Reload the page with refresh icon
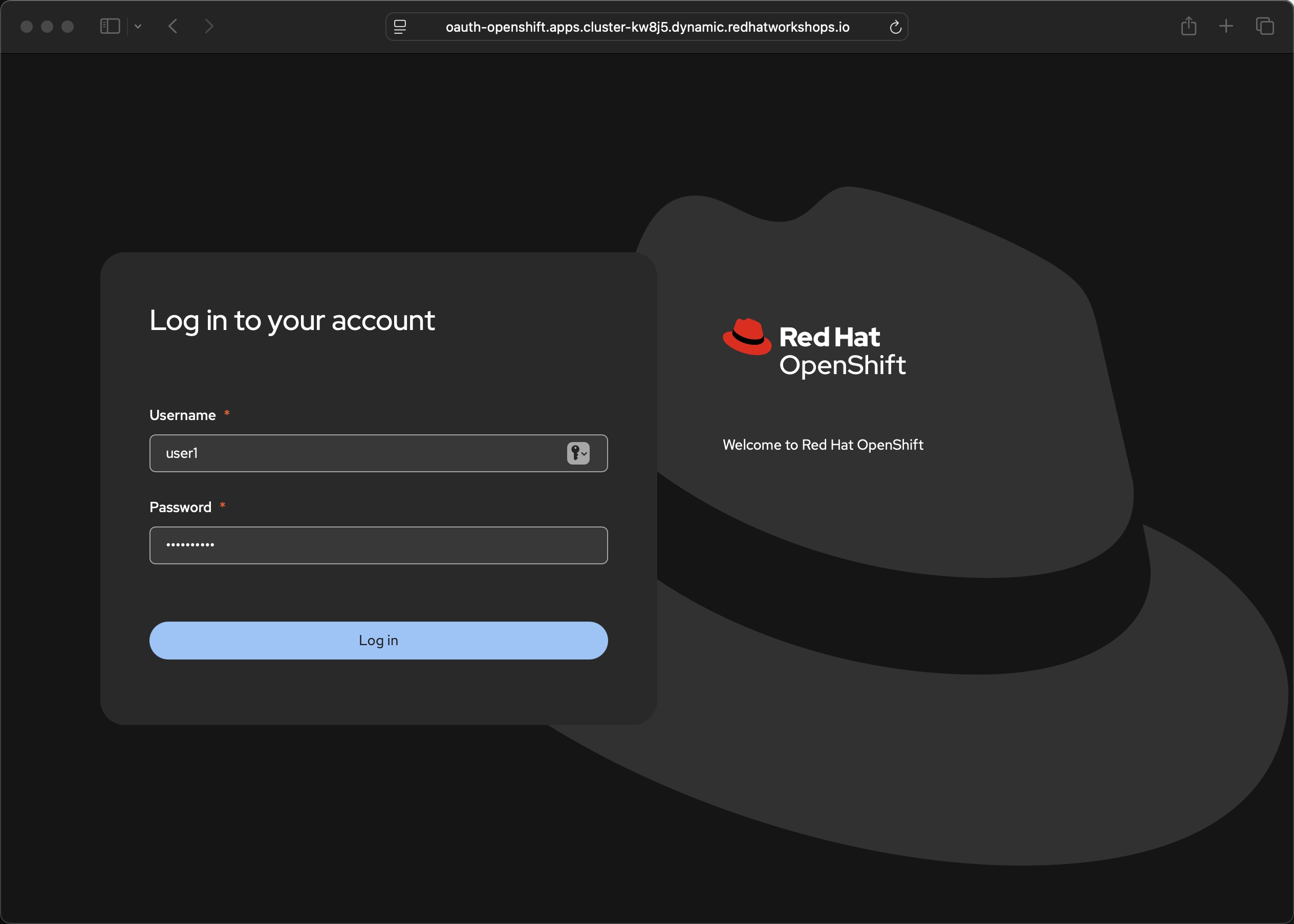This screenshot has width=1294, height=924. tap(895, 27)
